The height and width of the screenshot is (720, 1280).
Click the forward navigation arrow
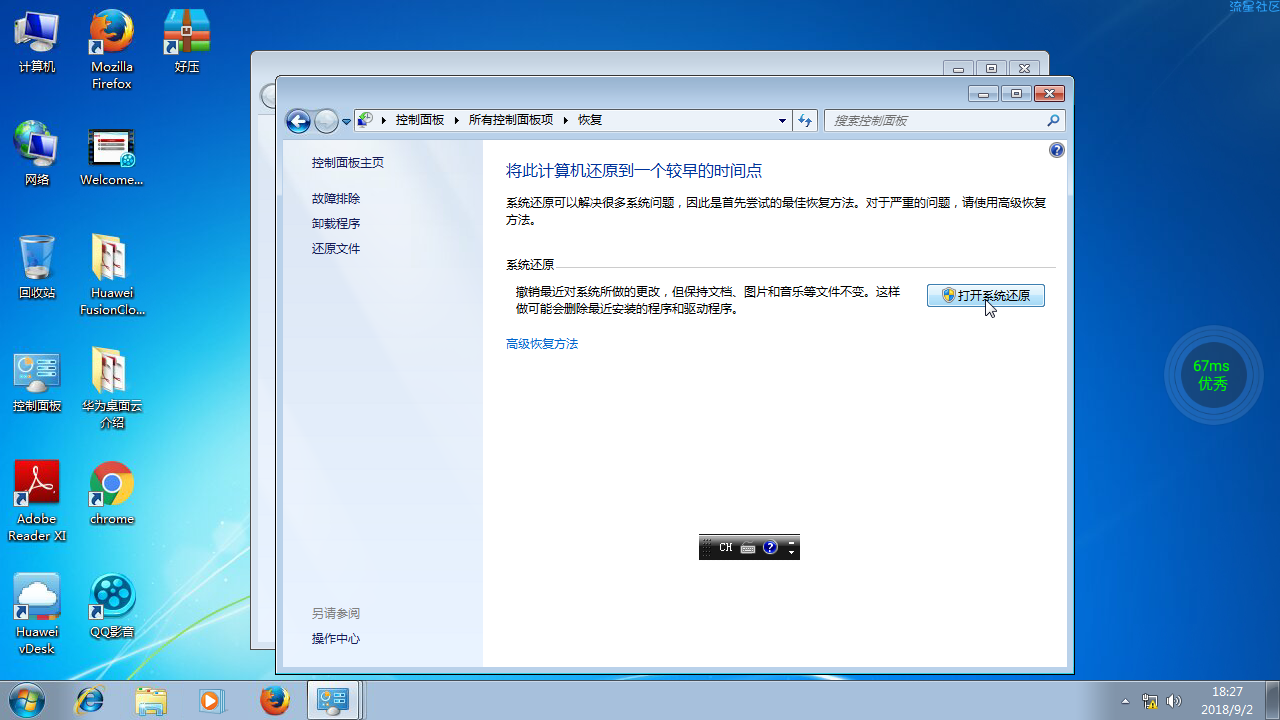(326, 121)
